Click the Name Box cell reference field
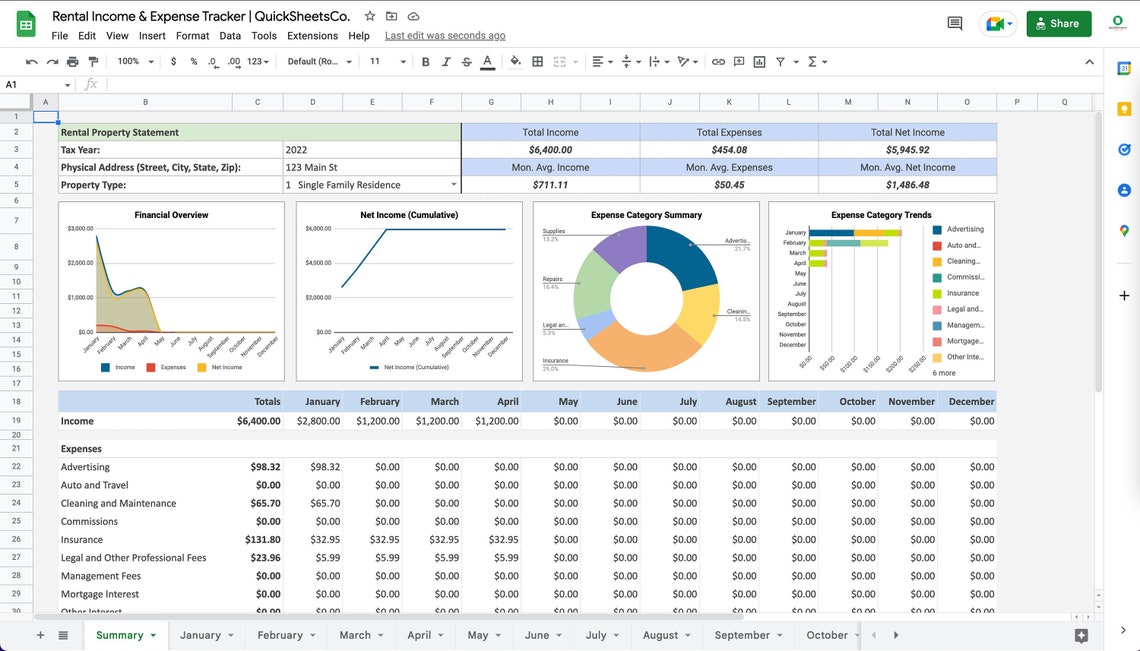 pyautogui.click(x=30, y=84)
